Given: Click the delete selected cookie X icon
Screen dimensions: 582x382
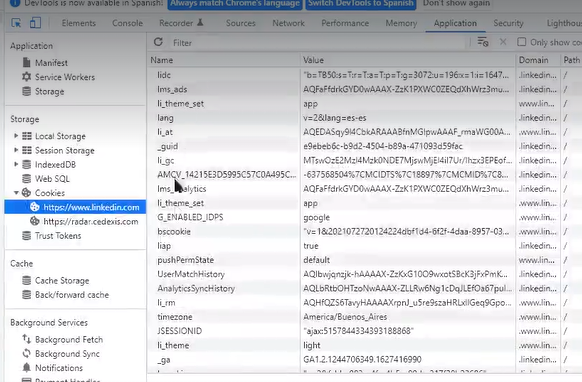Looking at the screenshot, I should pyautogui.click(x=503, y=42).
